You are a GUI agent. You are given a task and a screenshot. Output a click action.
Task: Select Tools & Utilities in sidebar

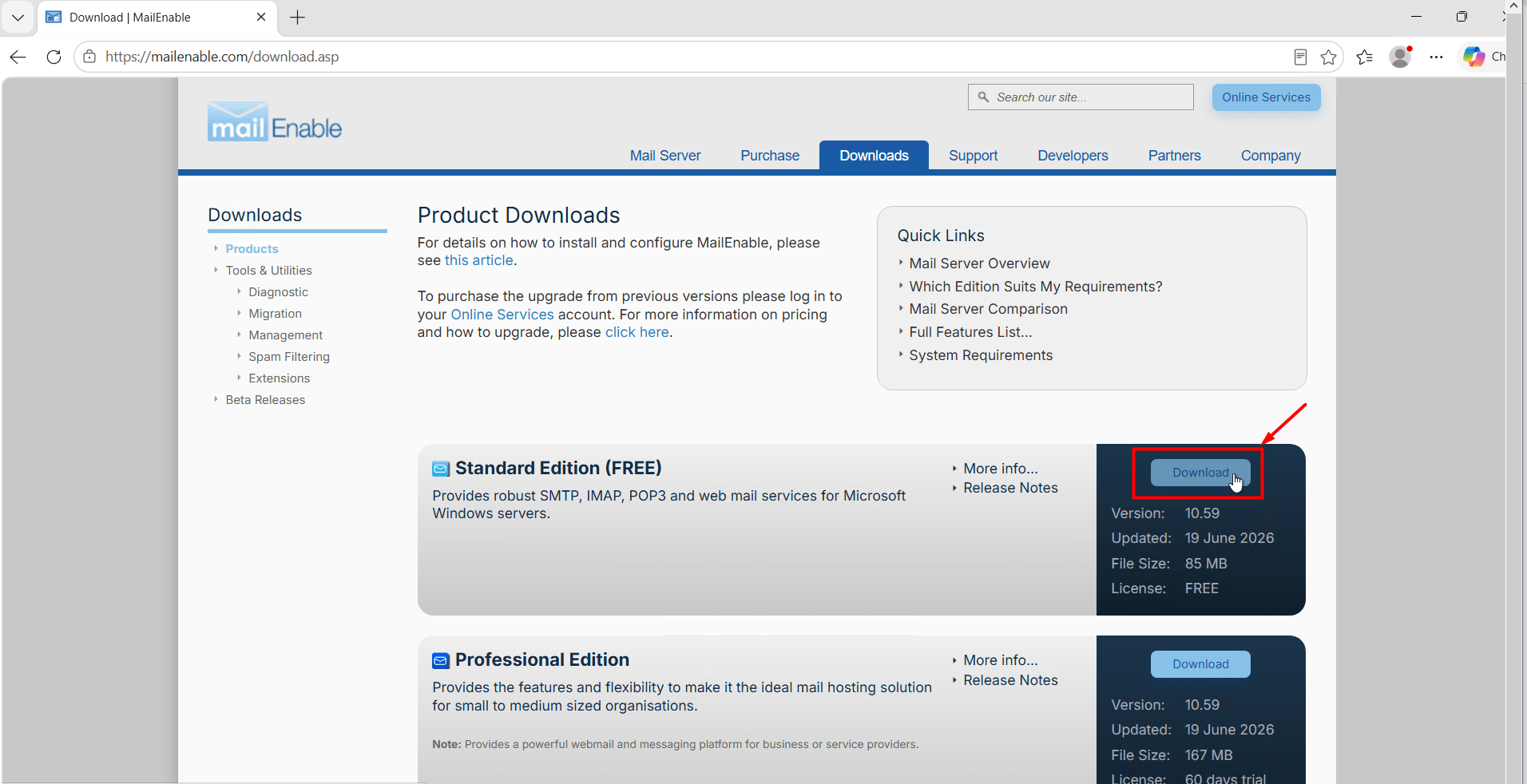pyautogui.click(x=268, y=271)
